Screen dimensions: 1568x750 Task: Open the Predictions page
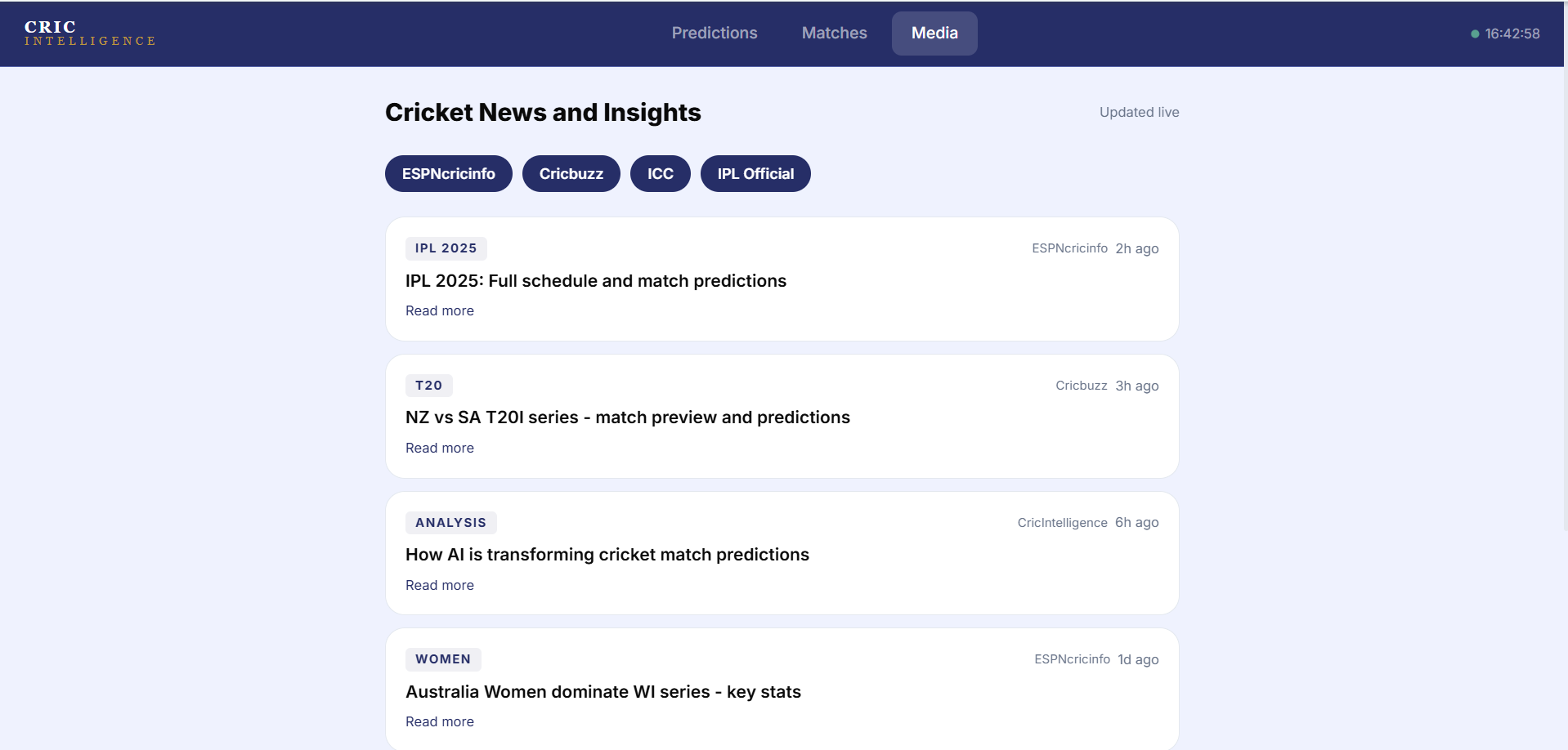(714, 33)
